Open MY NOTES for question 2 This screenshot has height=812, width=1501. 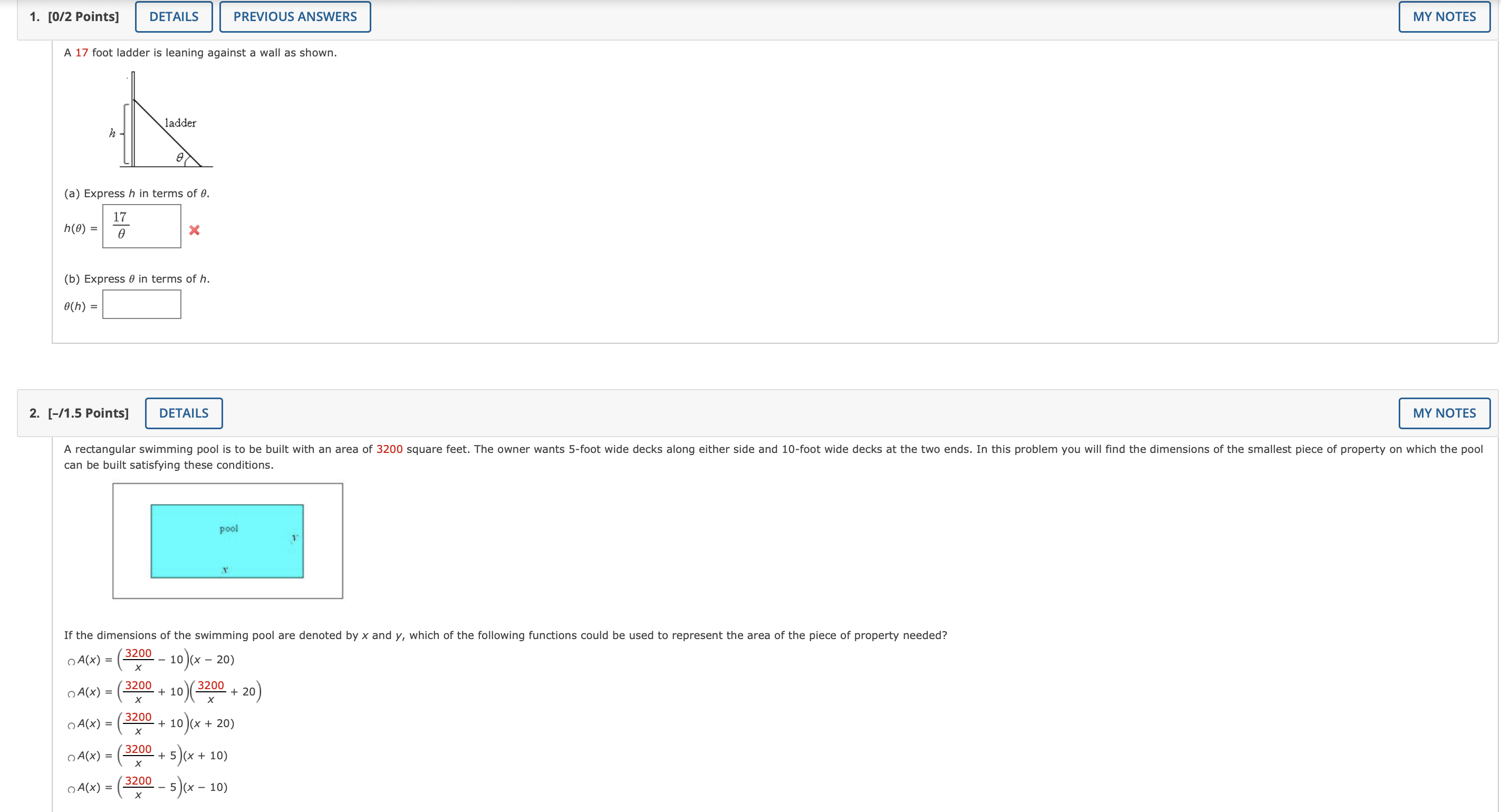(1444, 413)
